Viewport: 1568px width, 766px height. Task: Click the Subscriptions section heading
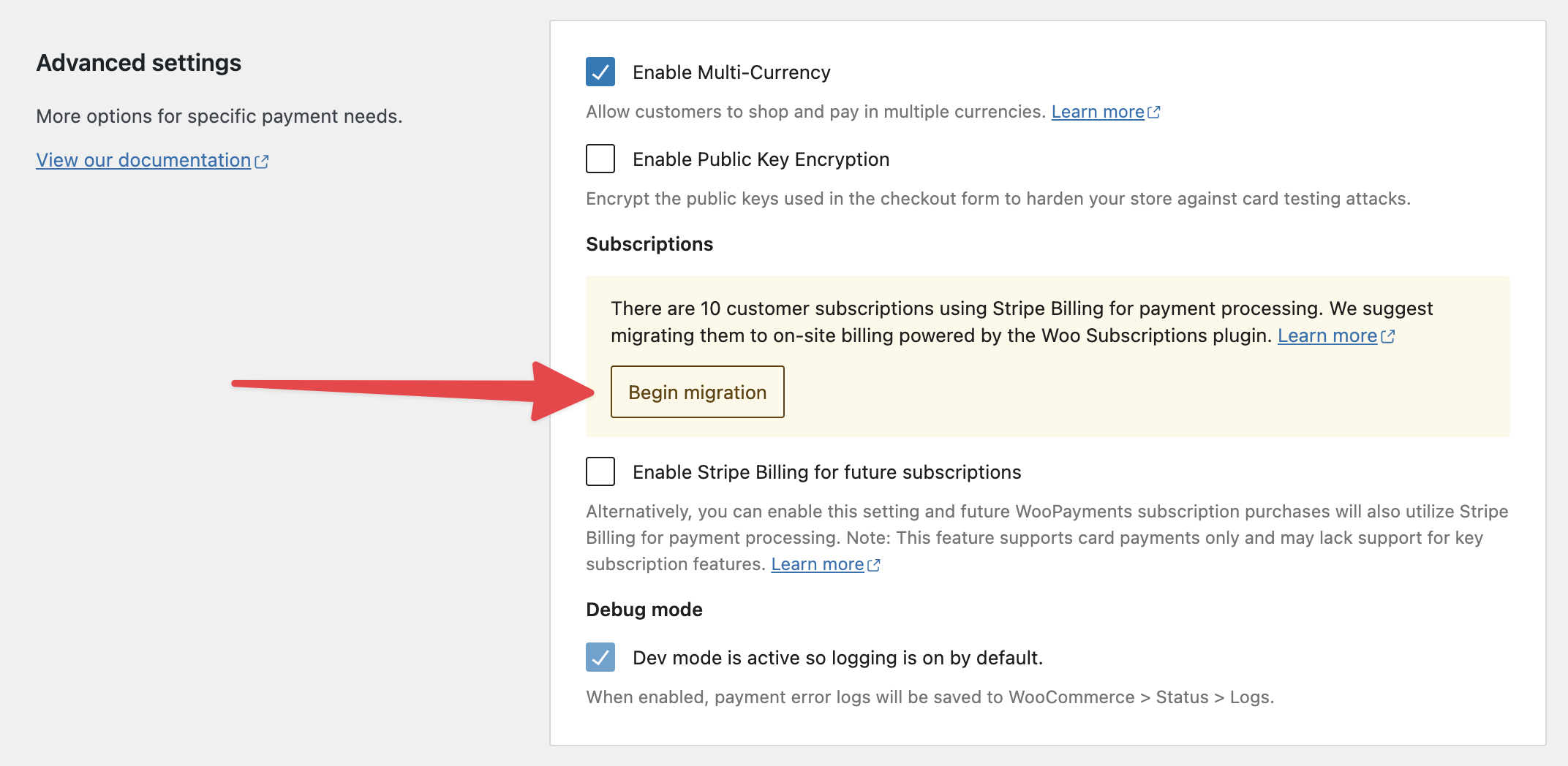point(649,244)
